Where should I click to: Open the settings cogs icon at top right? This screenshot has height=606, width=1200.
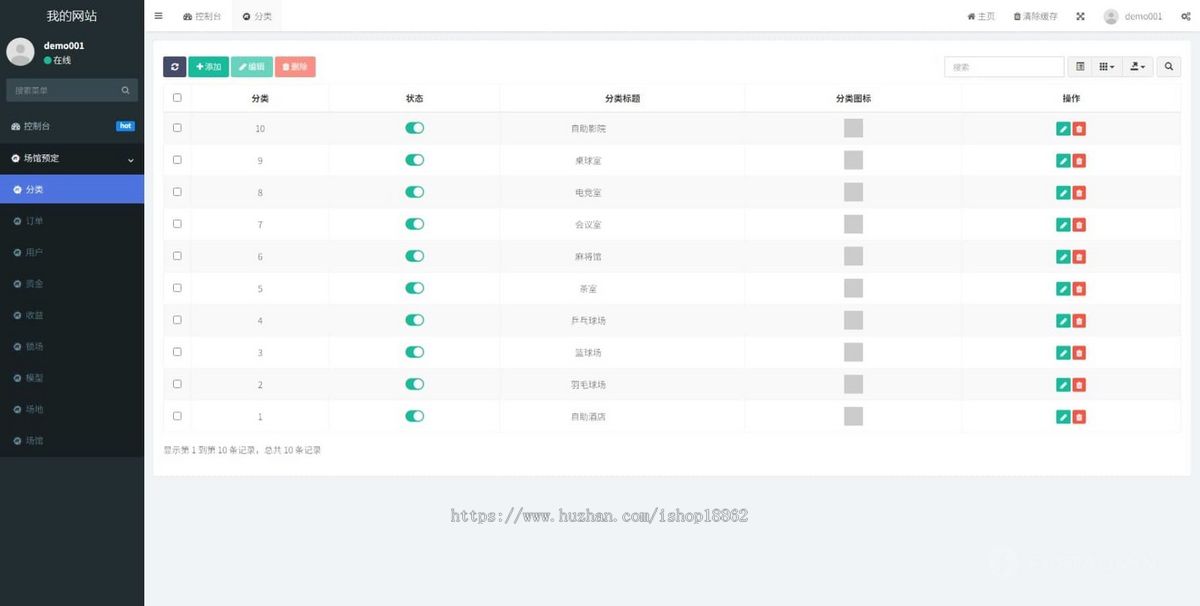click(x=1185, y=16)
